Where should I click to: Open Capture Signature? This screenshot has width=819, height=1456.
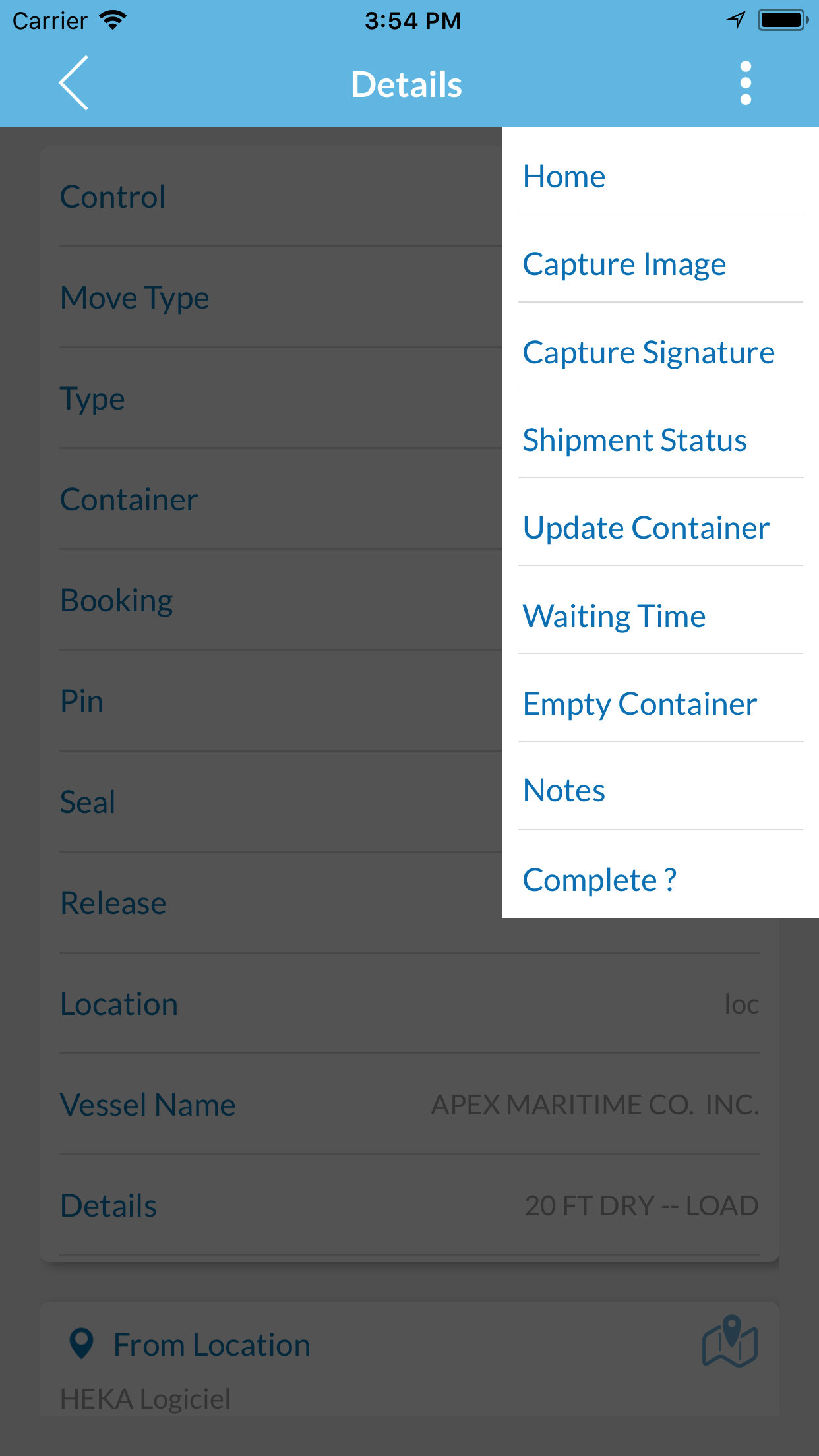tap(649, 351)
